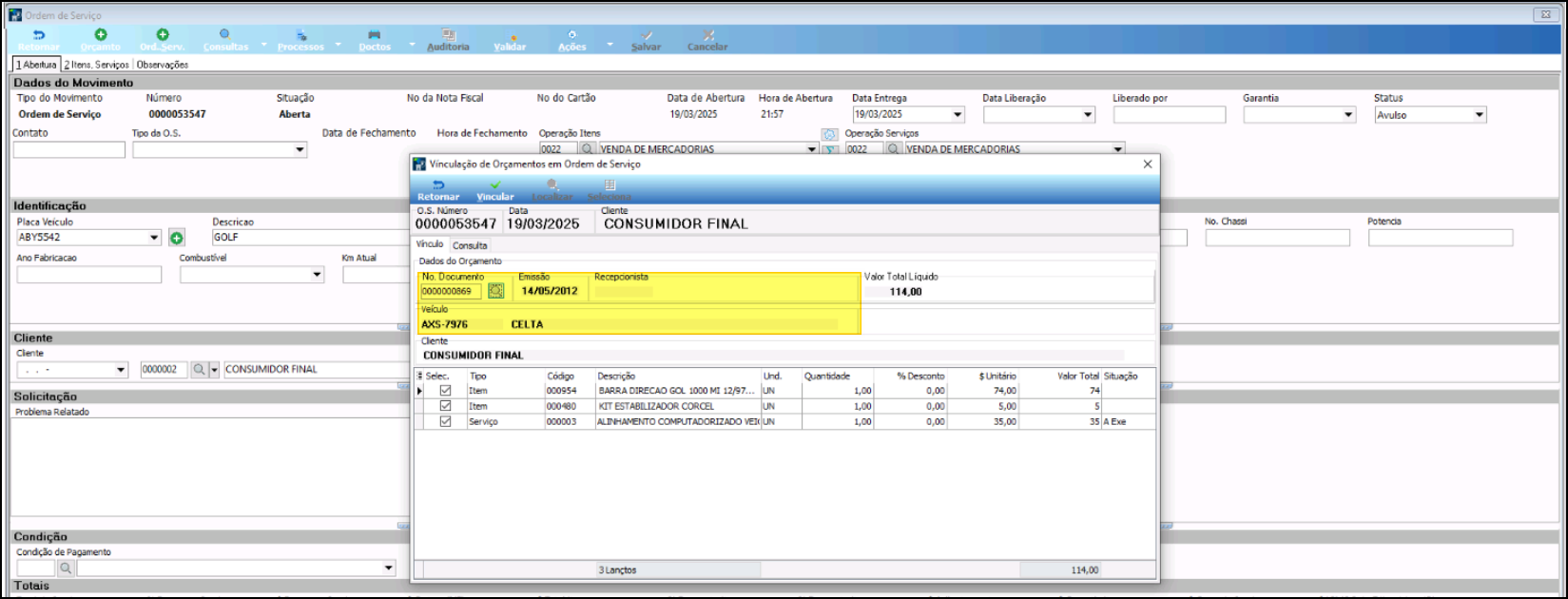Image resolution: width=1568 pixels, height=599 pixels.
Task: Click the green add button beside Placa Veículo
Action: tap(177, 238)
